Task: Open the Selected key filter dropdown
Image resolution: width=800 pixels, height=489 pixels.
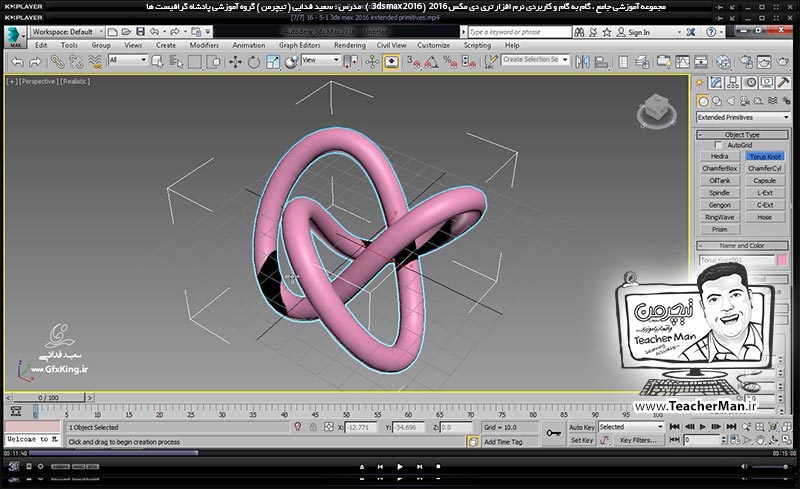Action: tap(631, 427)
